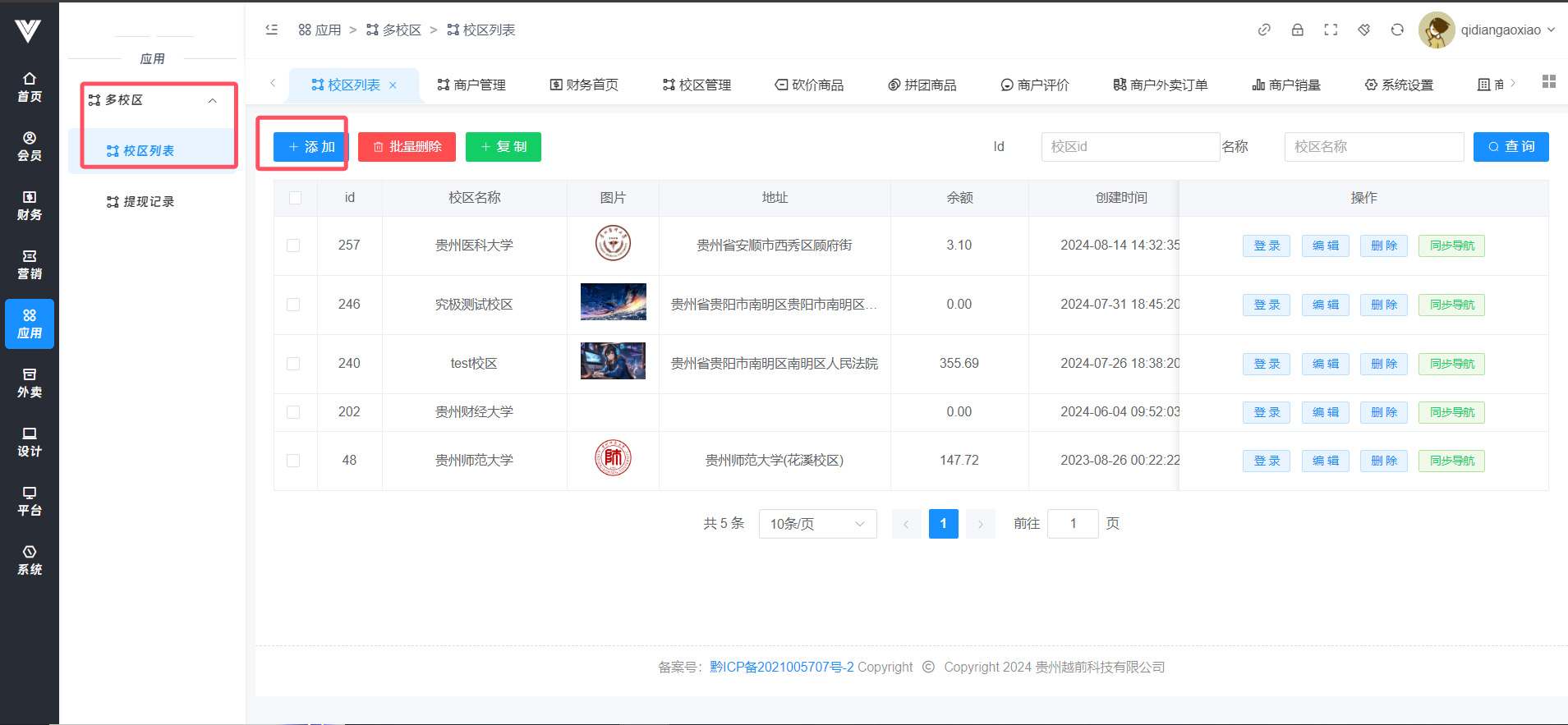
Task: Click the refresh page icon
Action: point(1397,30)
